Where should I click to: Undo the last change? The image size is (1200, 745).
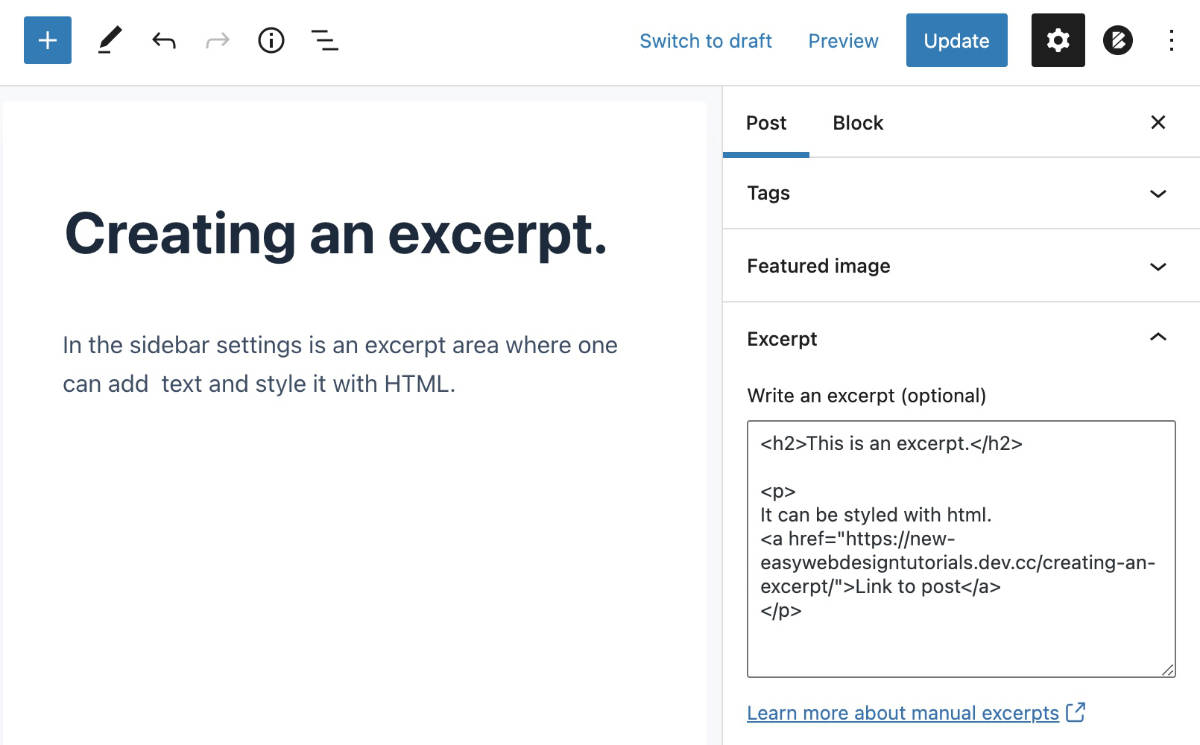(x=164, y=41)
